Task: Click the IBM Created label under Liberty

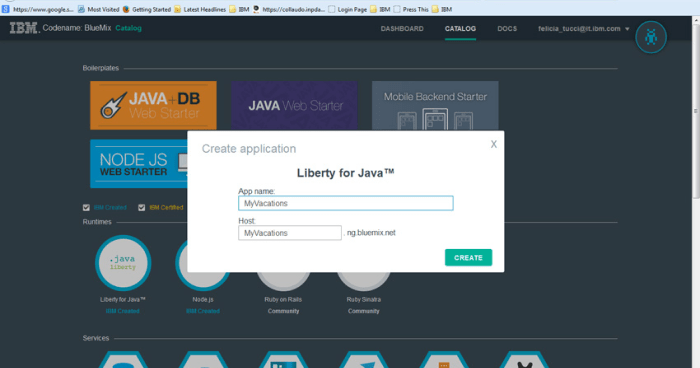Action: 122,311
